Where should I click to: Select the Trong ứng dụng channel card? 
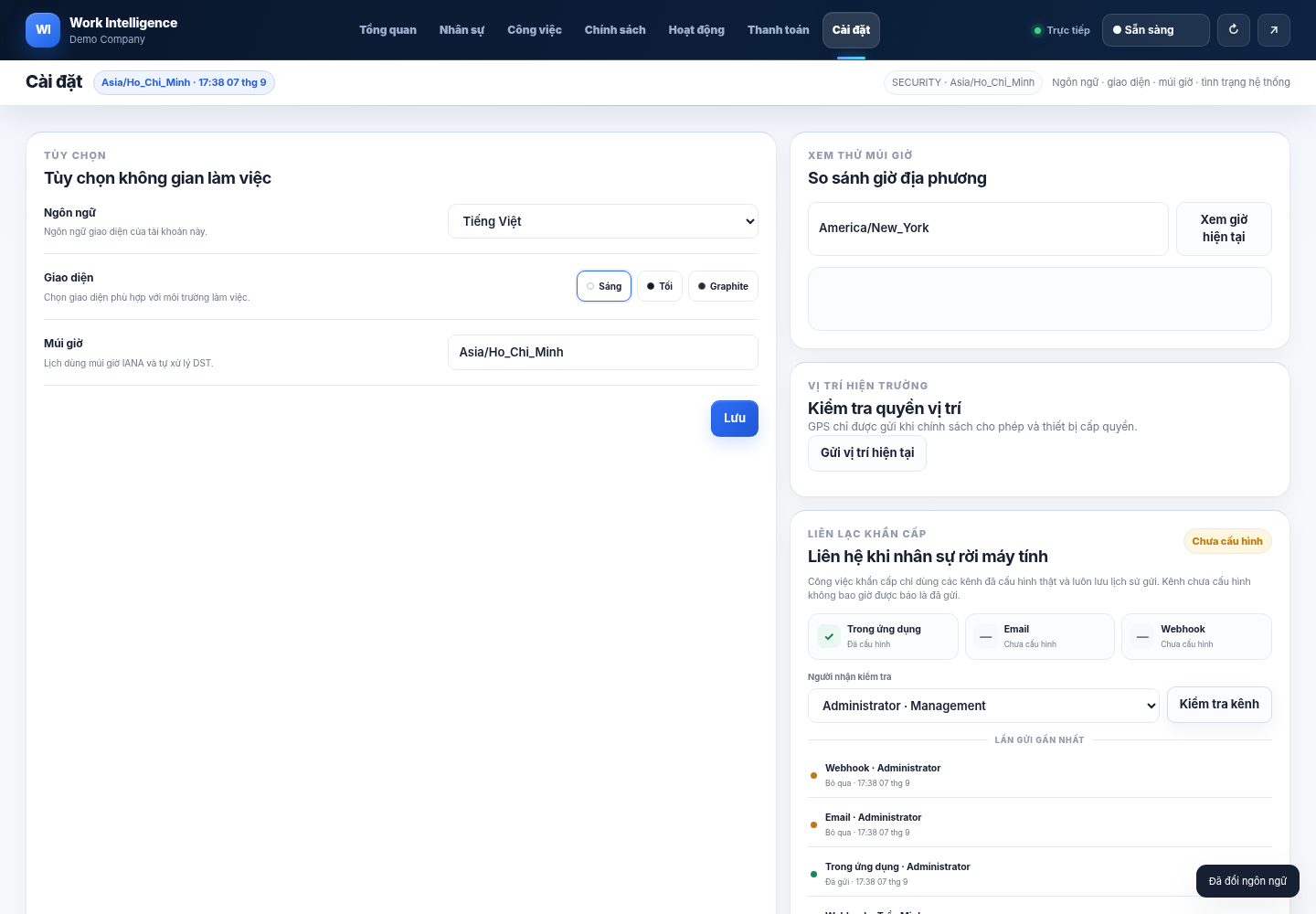883,636
